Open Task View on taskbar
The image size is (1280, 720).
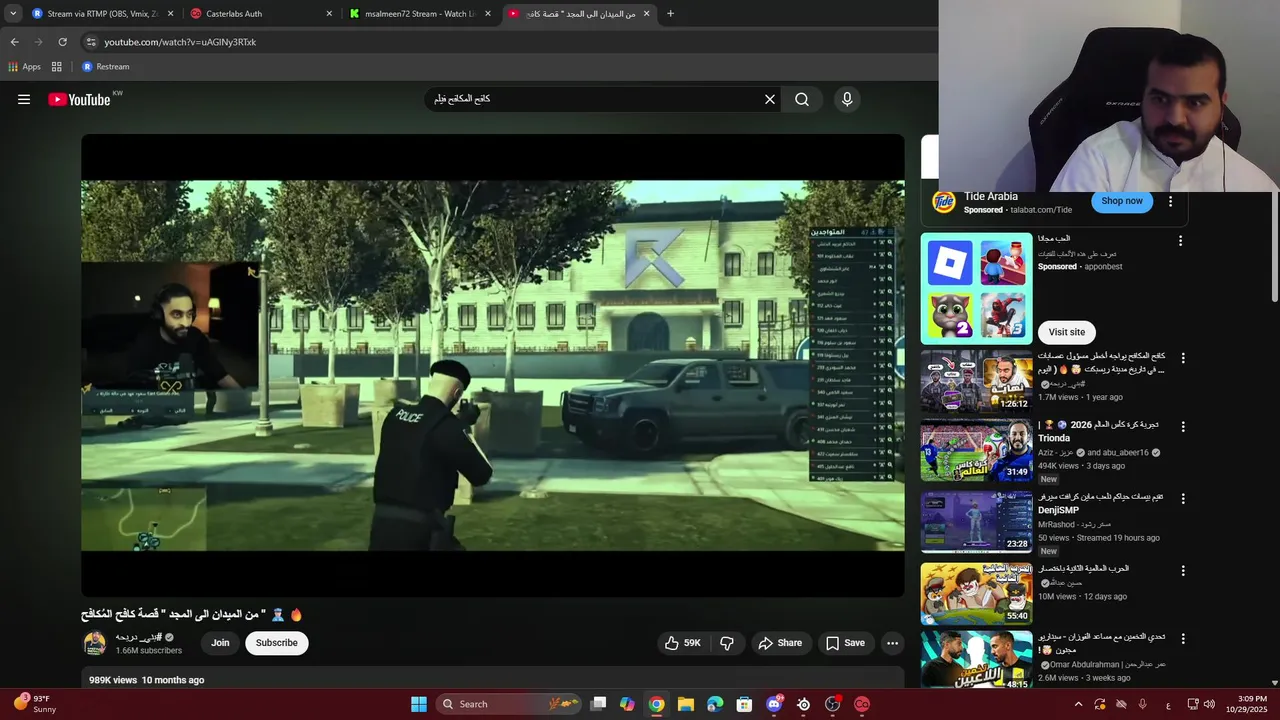tap(598, 704)
